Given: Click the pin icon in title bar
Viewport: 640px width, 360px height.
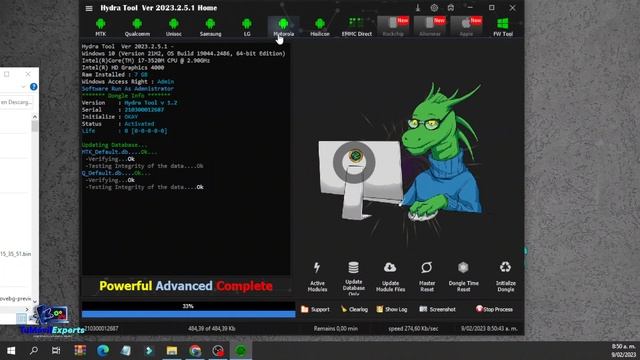Looking at the screenshot, I should 418,8.
